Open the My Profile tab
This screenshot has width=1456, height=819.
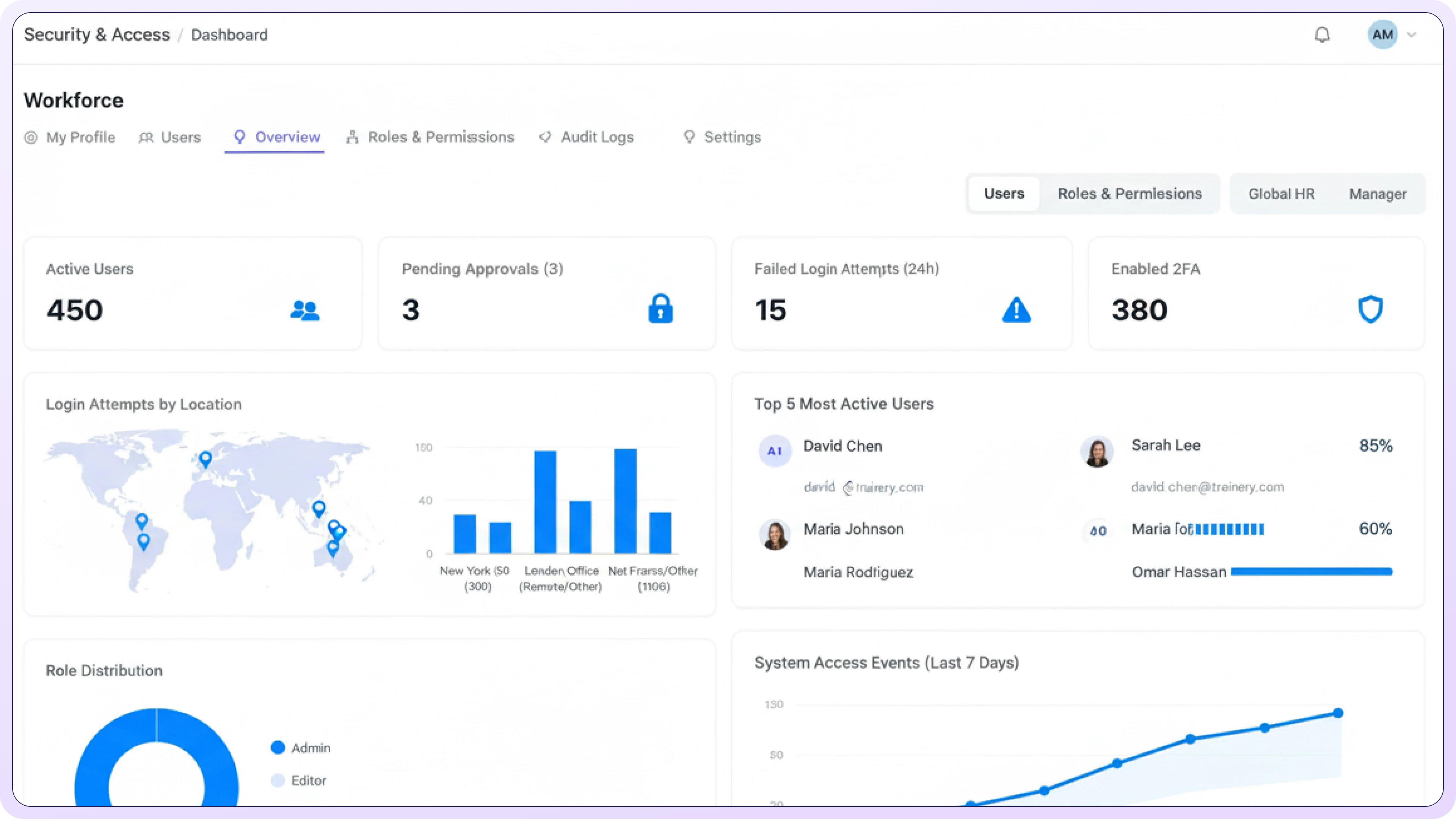coord(70,137)
